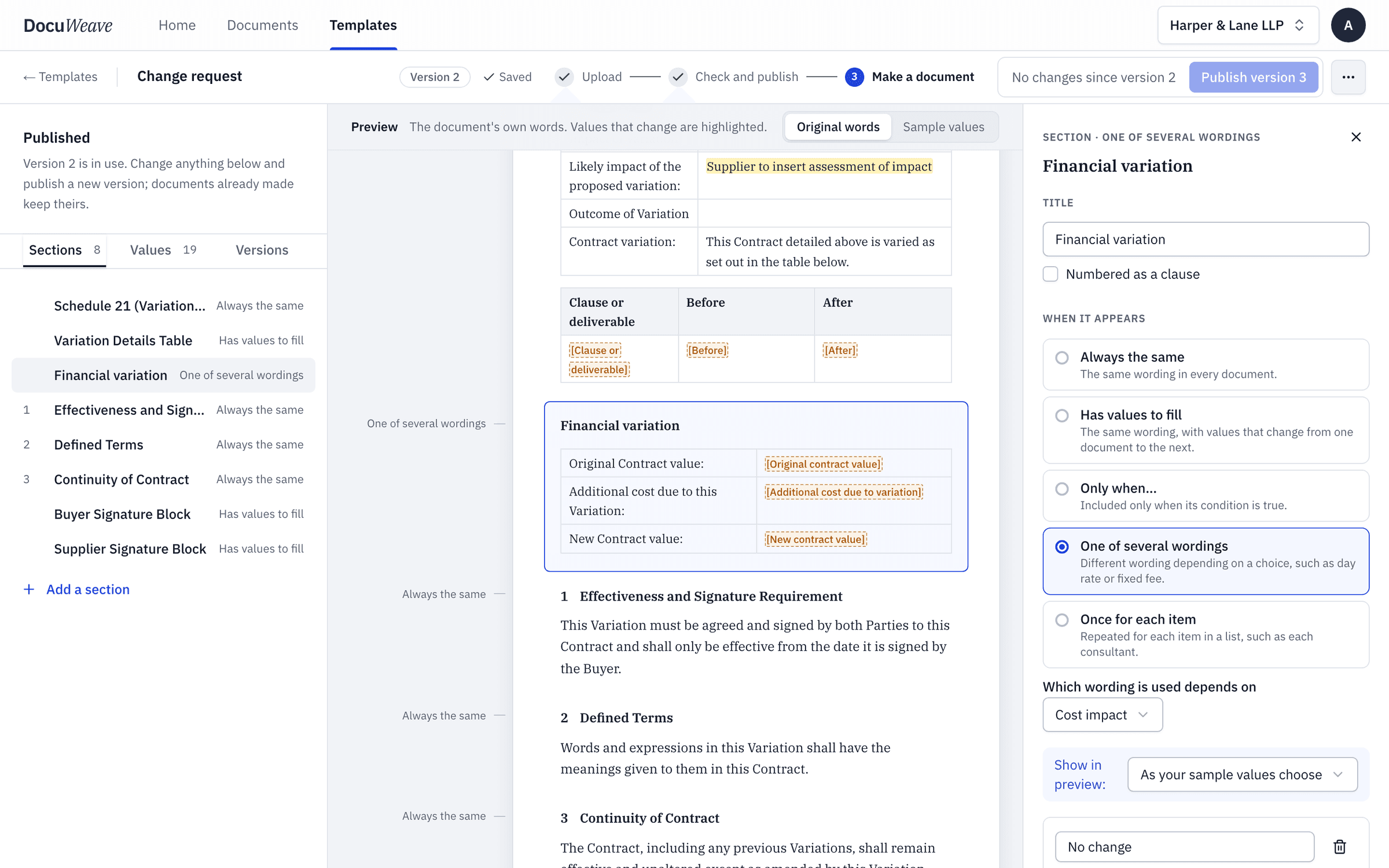Open the Documents nav tab

click(262, 25)
